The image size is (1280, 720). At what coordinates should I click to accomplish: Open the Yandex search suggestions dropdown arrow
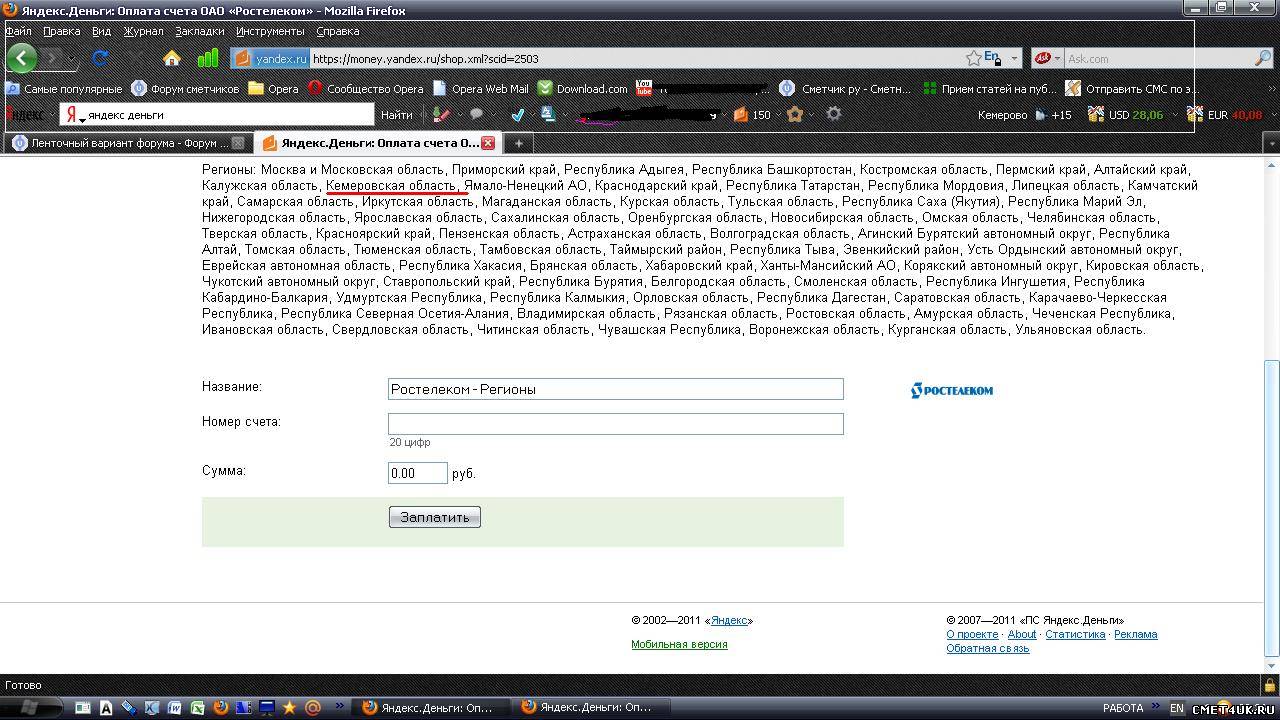pos(82,119)
